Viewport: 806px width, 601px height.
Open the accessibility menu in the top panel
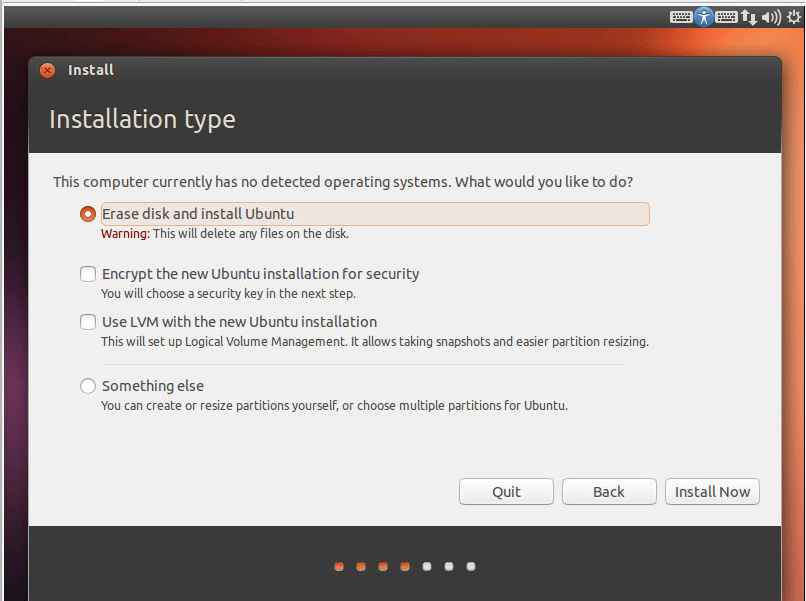pos(704,17)
